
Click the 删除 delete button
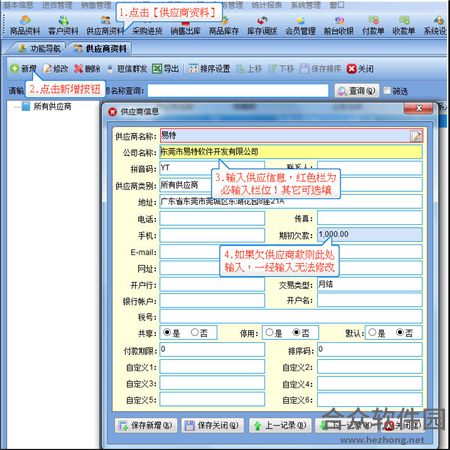click(87, 69)
